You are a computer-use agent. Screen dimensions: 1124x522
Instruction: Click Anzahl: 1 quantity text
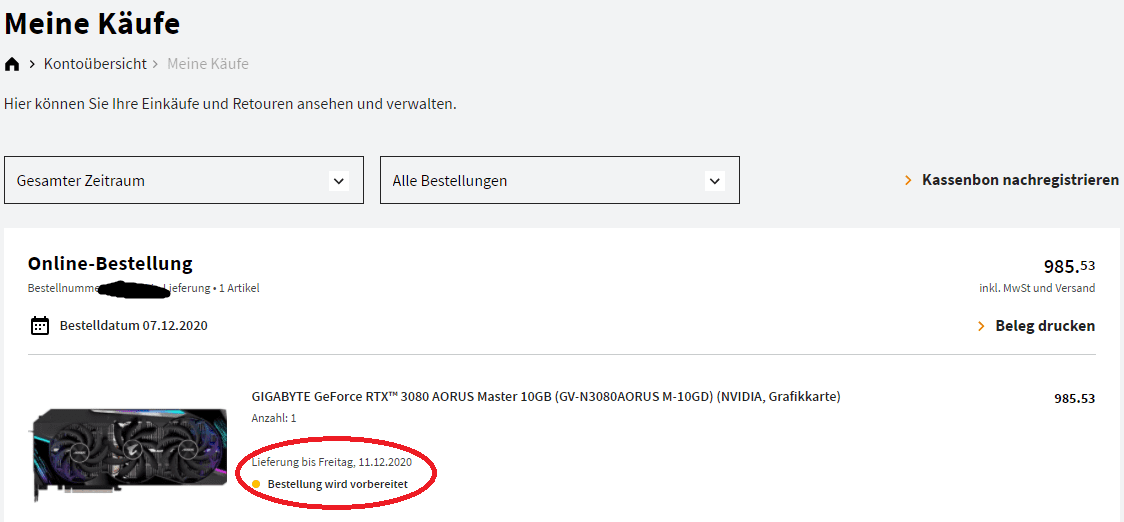click(274, 418)
